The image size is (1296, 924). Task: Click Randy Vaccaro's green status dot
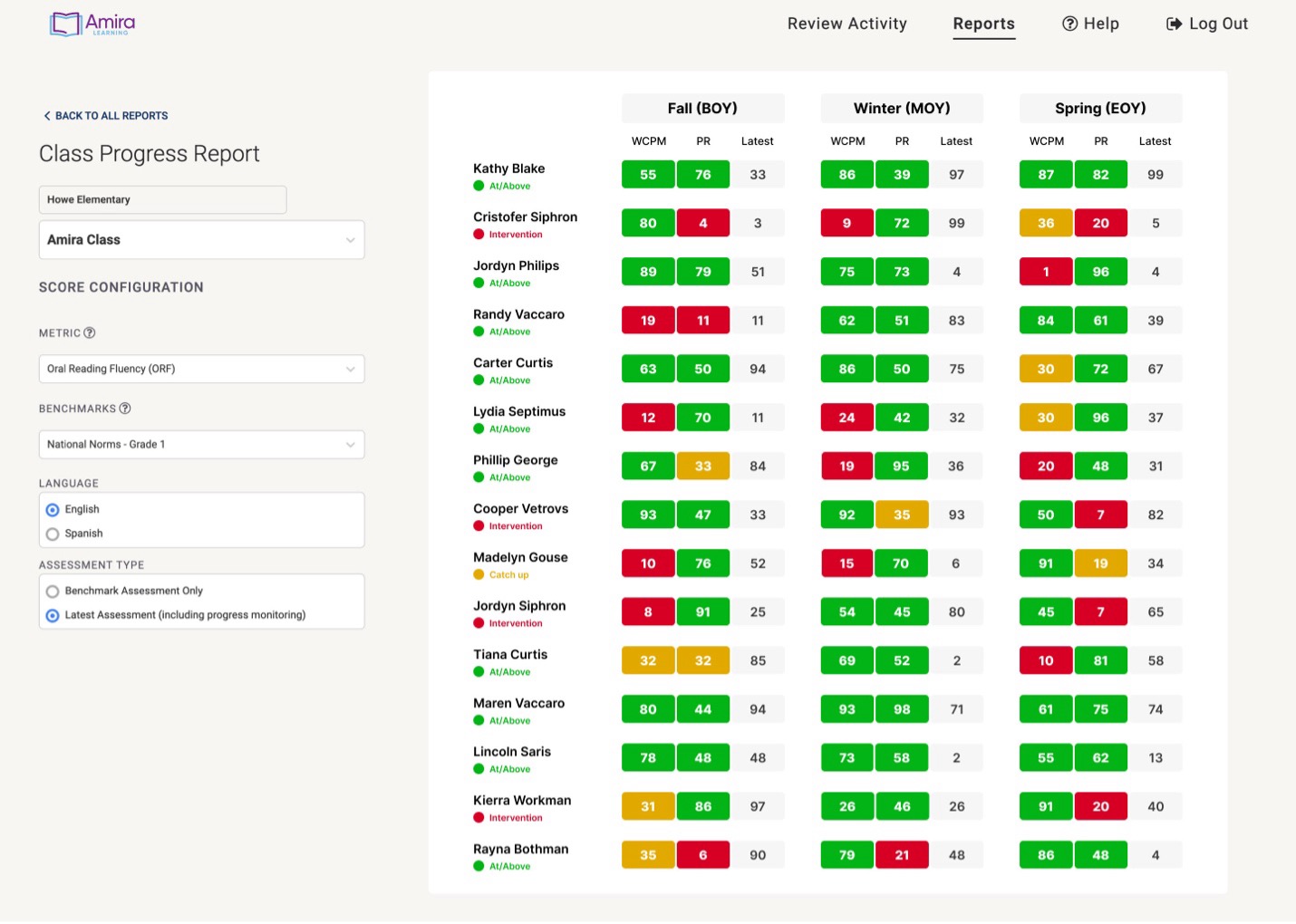coord(479,332)
